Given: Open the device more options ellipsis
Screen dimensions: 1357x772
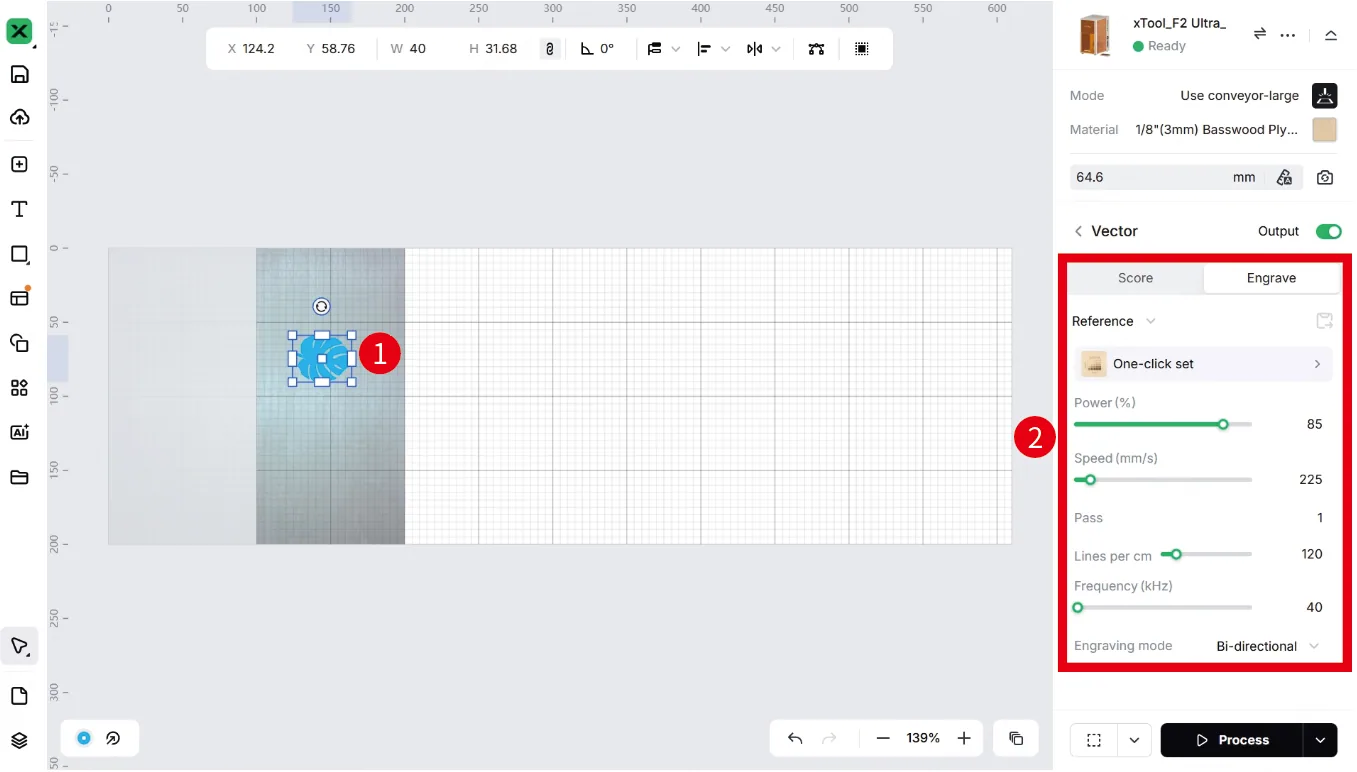Looking at the screenshot, I should [1288, 35].
